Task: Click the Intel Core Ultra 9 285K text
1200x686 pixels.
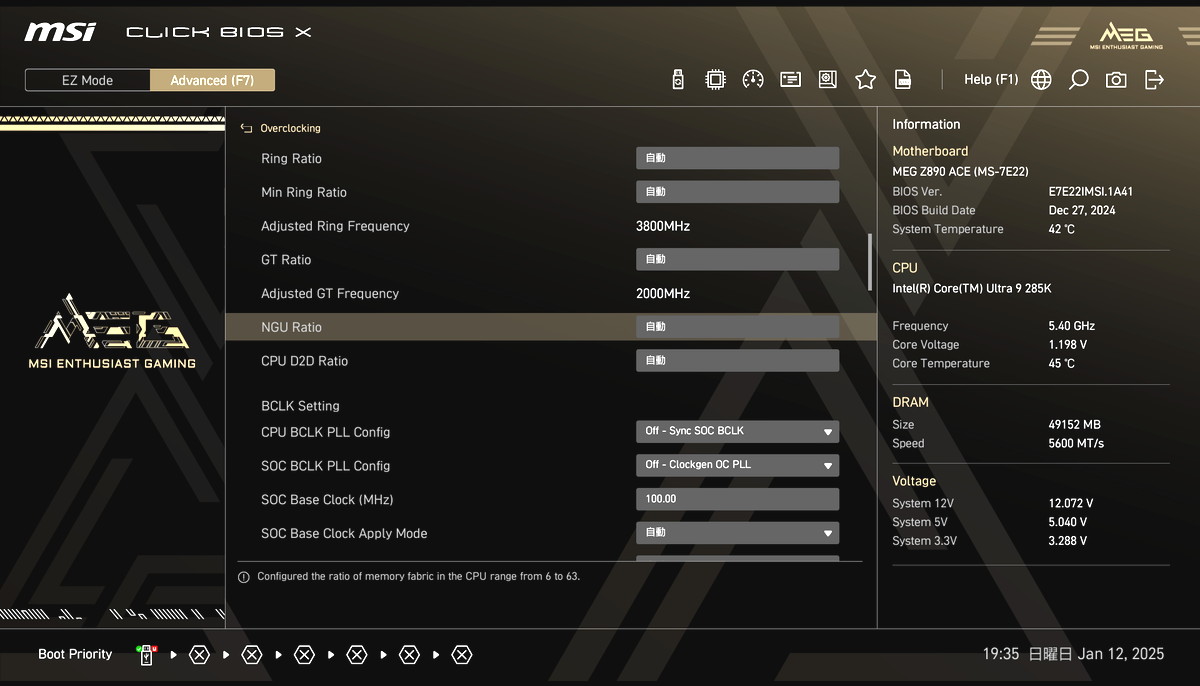Action: 972,289
